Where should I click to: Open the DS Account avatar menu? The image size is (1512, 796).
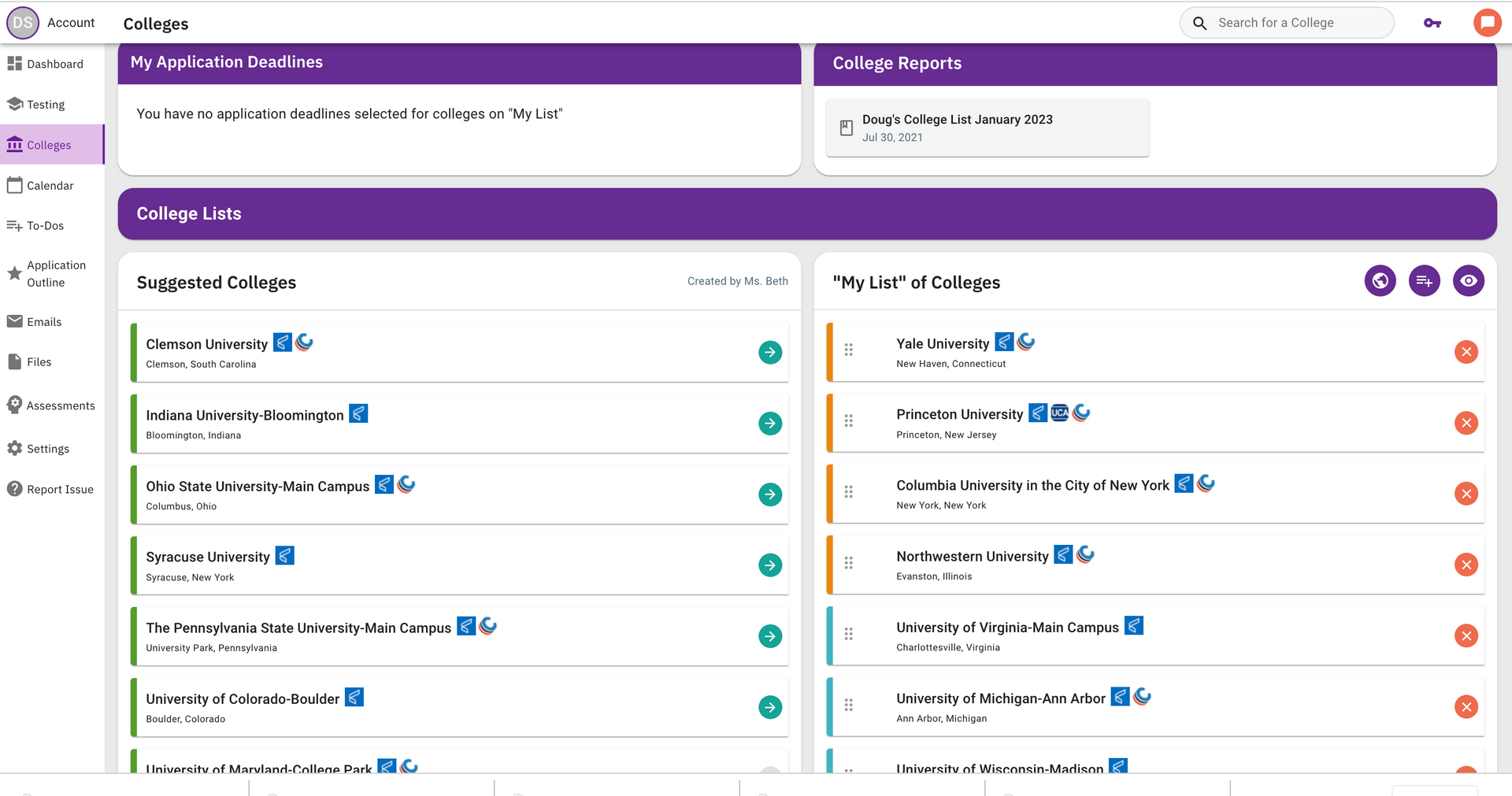point(23,23)
